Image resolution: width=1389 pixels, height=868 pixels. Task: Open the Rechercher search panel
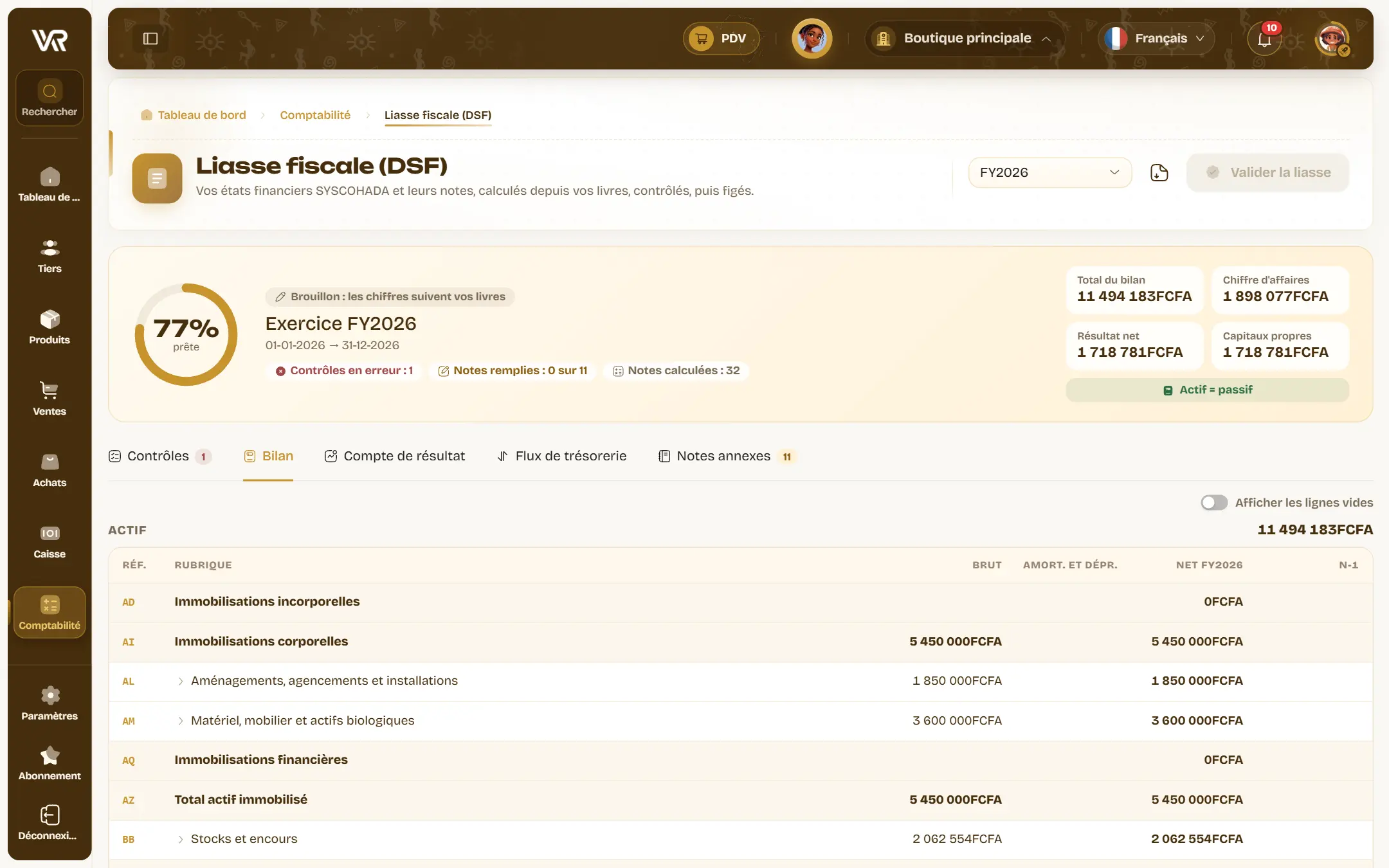[x=50, y=98]
